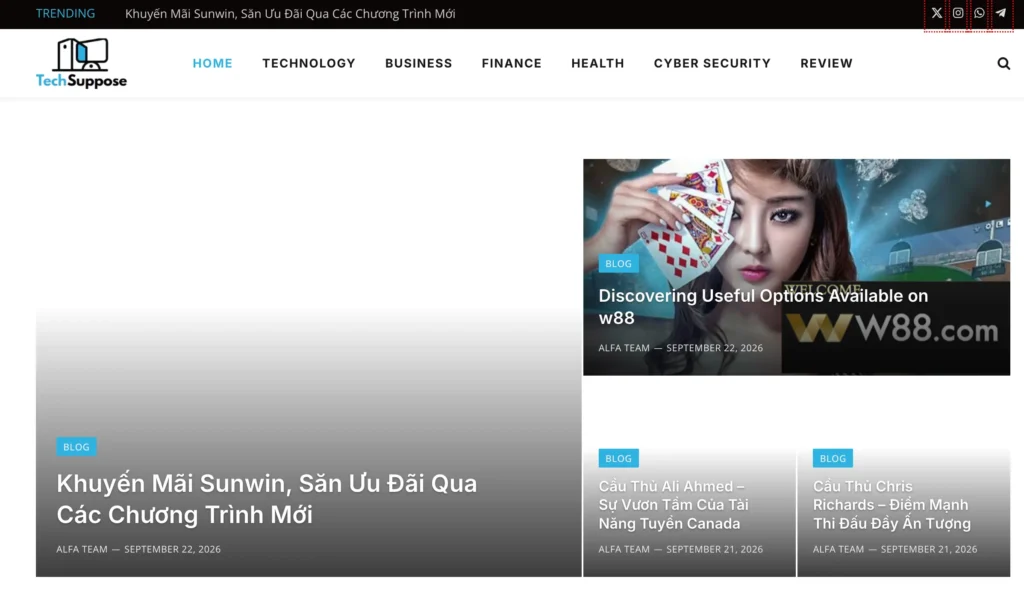Click September 21, 2026 date on Ali Ahmed article
The width and height of the screenshot is (1024, 594).
tap(714, 549)
